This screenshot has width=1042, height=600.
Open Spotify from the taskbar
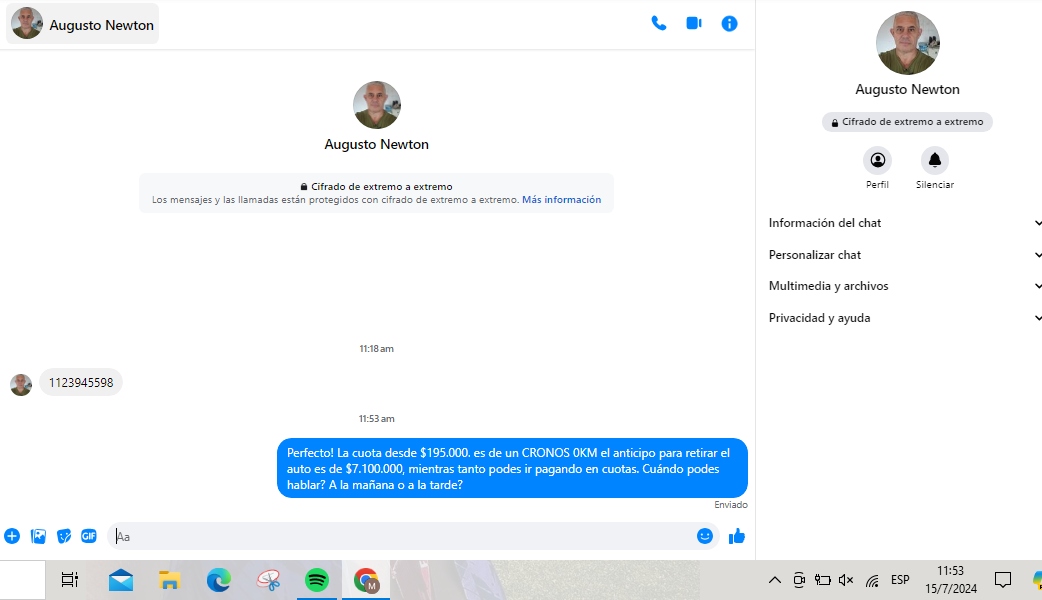coord(317,580)
